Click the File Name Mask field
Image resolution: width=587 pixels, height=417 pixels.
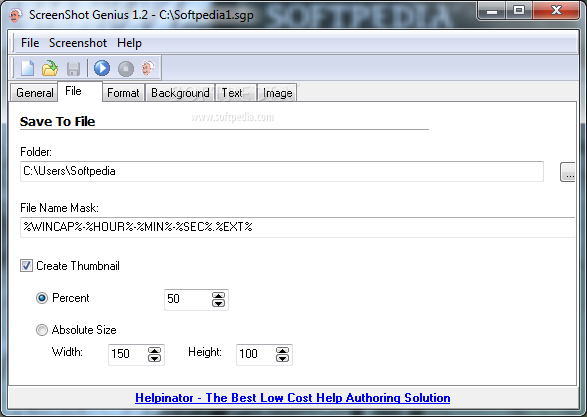point(298,227)
